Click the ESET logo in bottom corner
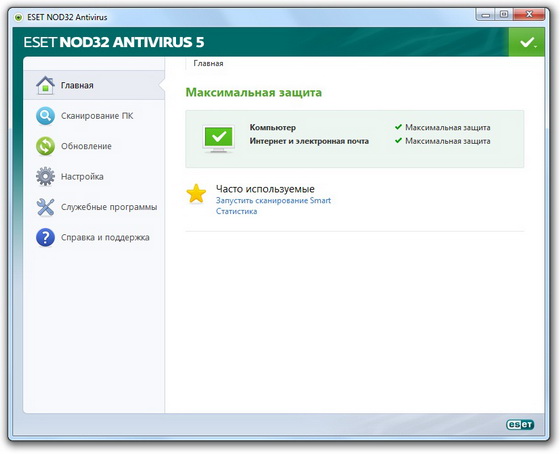 coord(520,424)
